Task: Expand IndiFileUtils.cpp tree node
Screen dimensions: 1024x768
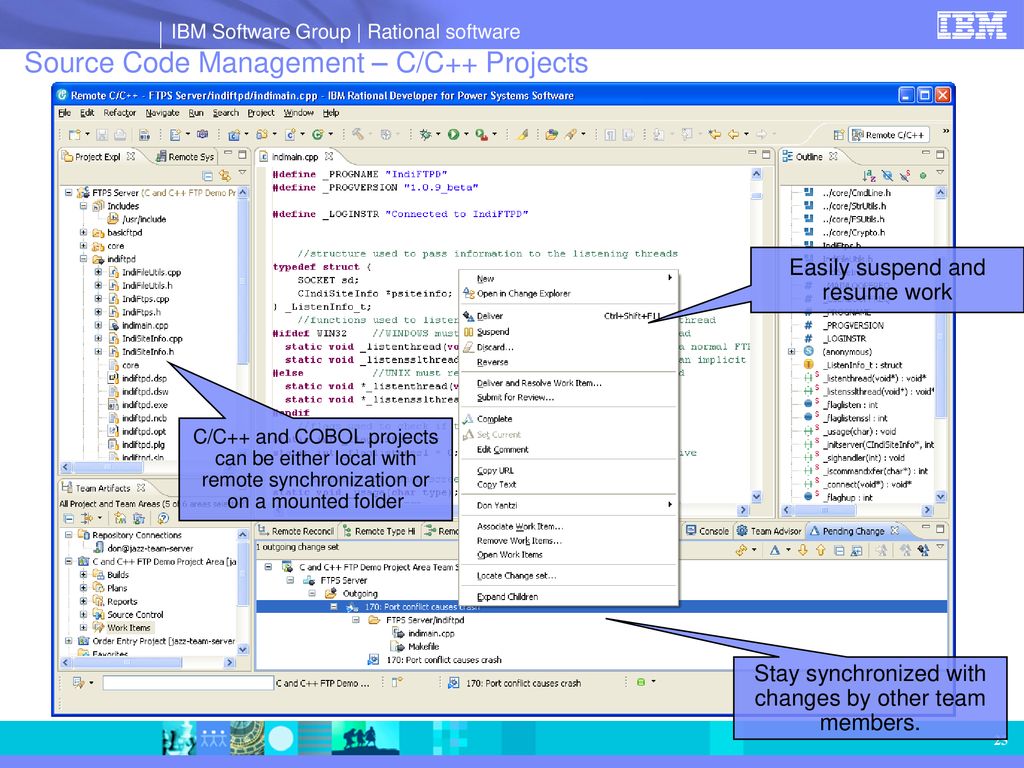Action: point(98,272)
